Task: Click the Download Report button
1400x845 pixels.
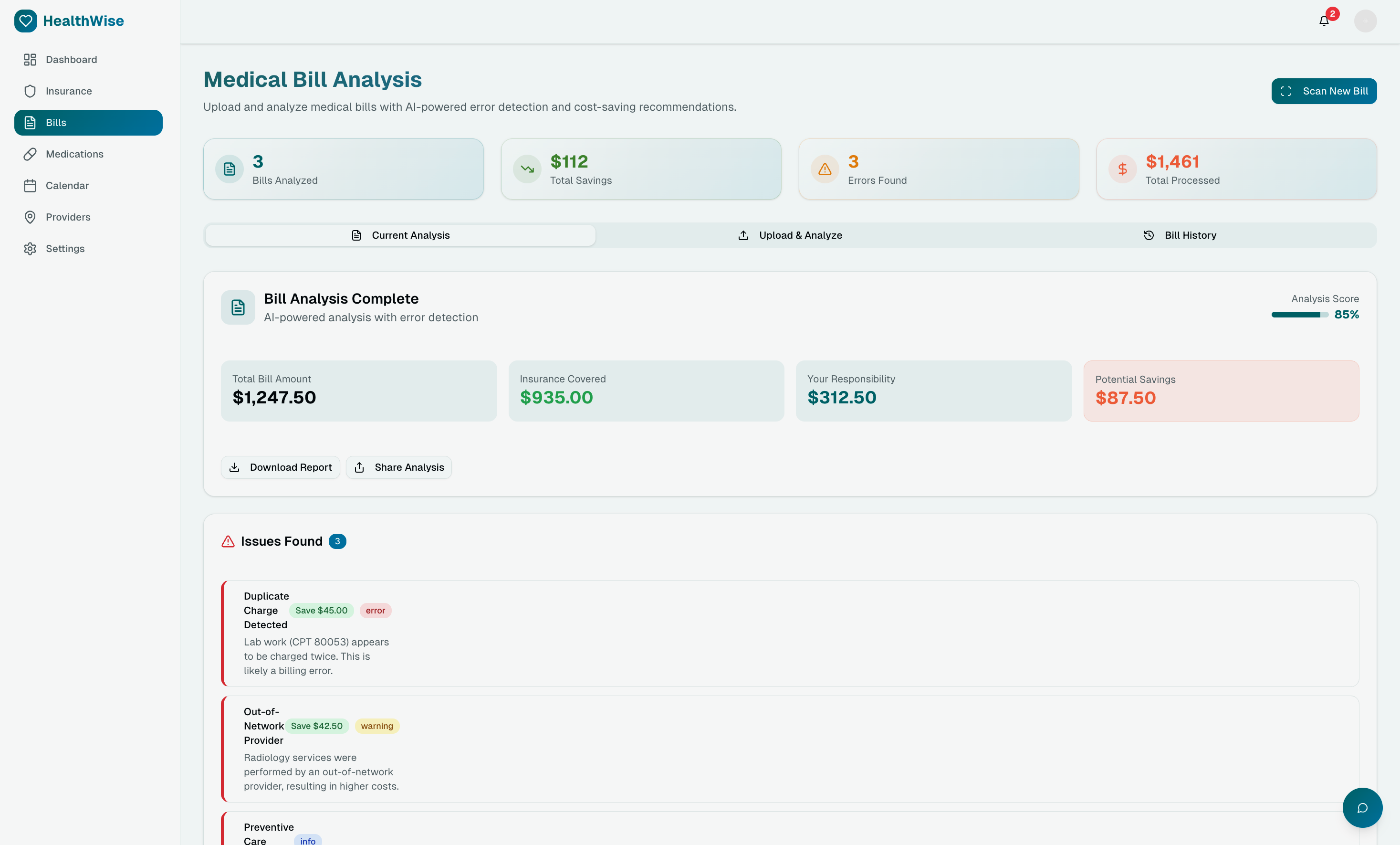Action: (280, 467)
